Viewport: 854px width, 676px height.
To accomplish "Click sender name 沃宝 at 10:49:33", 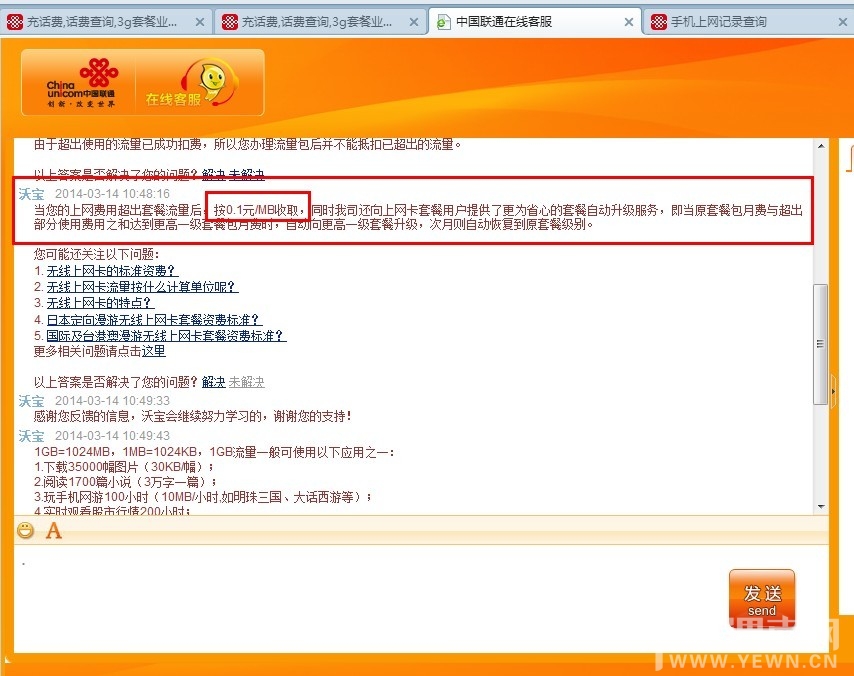I will point(31,401).
